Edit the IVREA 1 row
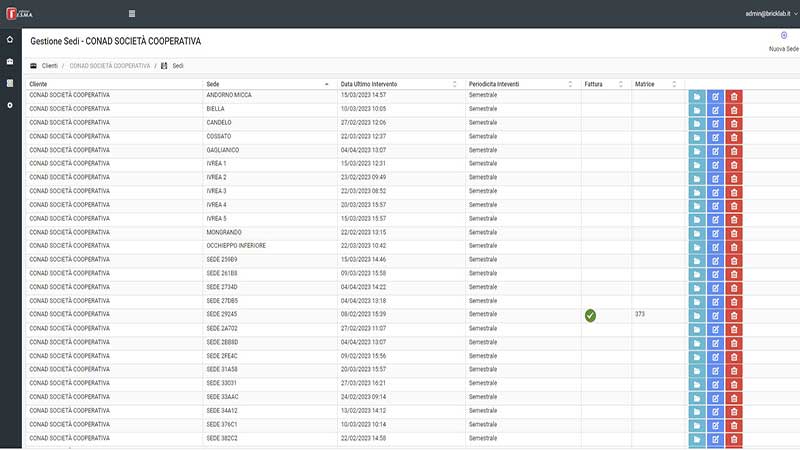This screenshot has width=800, height=450. tap(715, 165)
